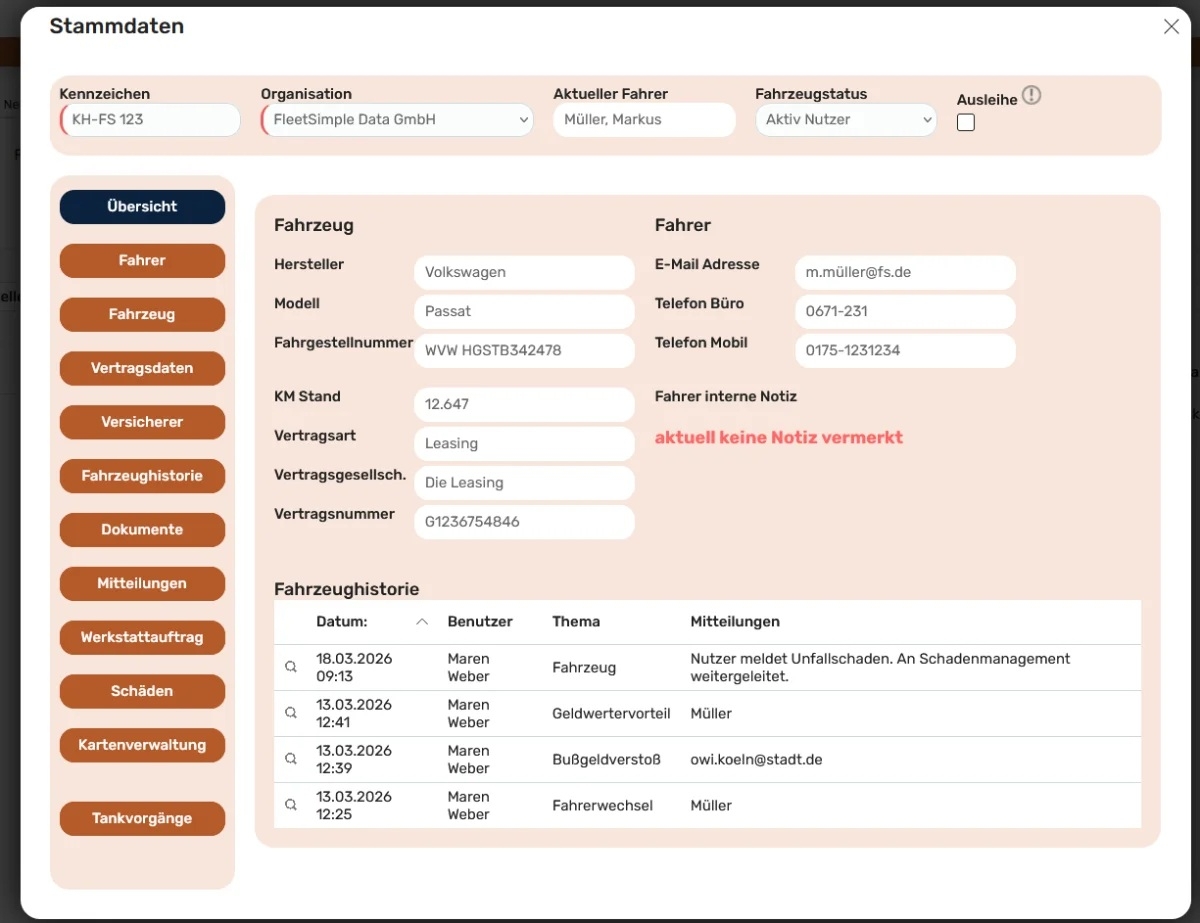Open the Schäden section

click(142, 692)
